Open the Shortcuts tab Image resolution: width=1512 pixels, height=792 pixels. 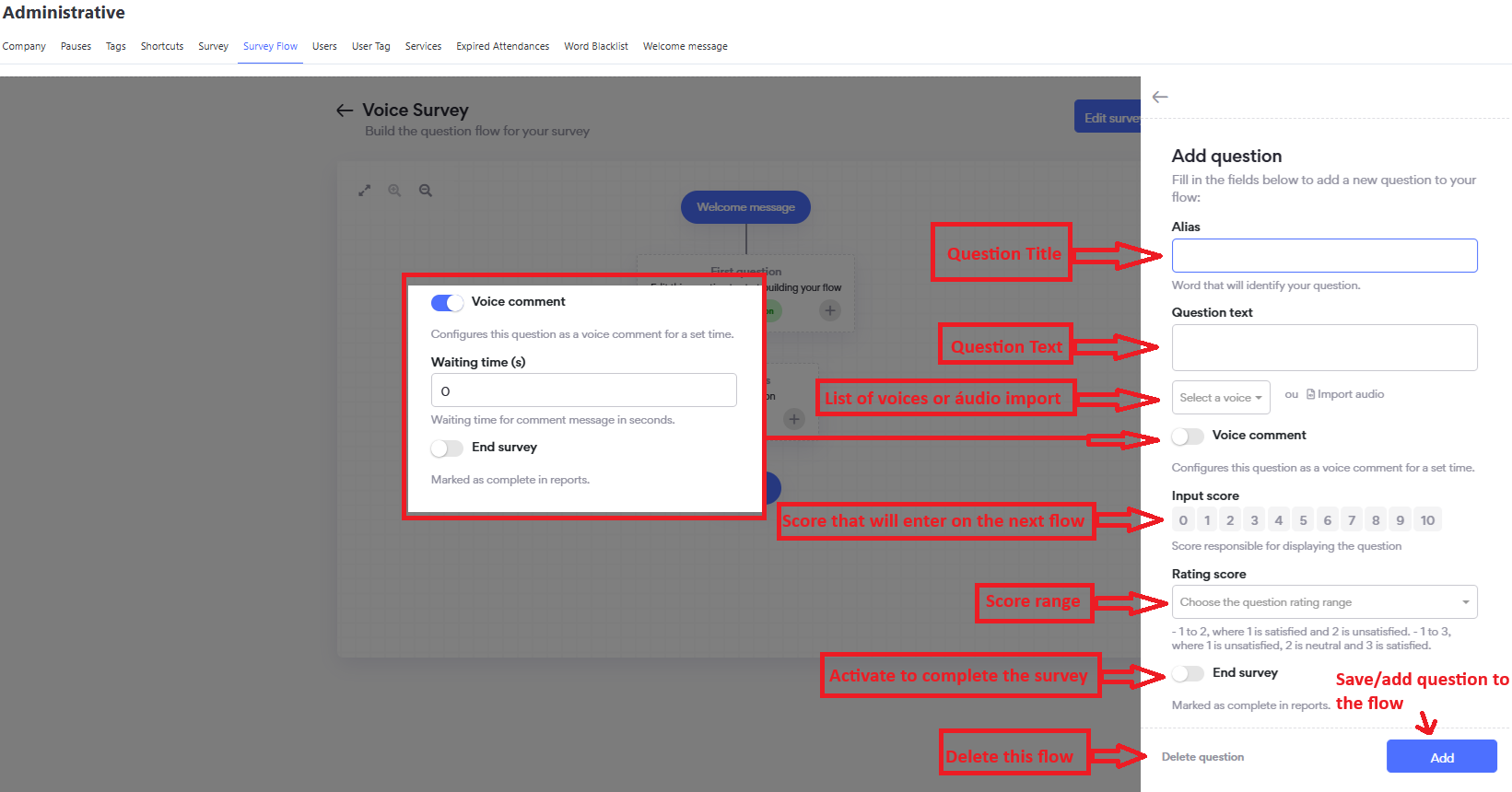click(162, 46)
